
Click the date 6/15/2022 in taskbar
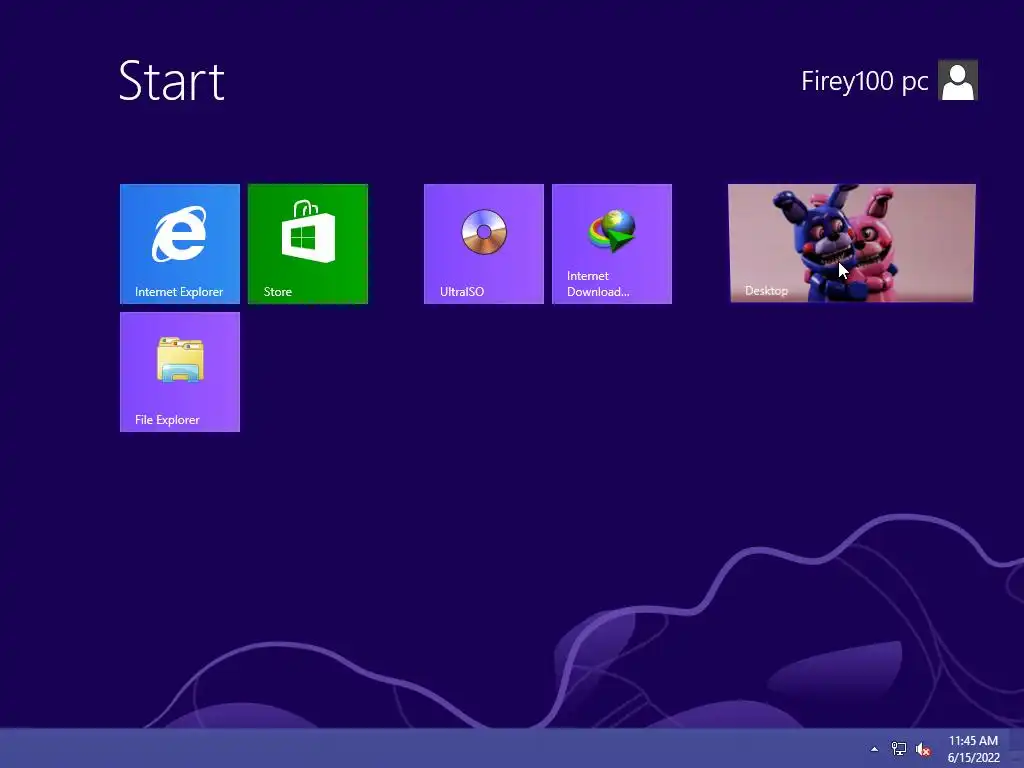coord(973,758)
